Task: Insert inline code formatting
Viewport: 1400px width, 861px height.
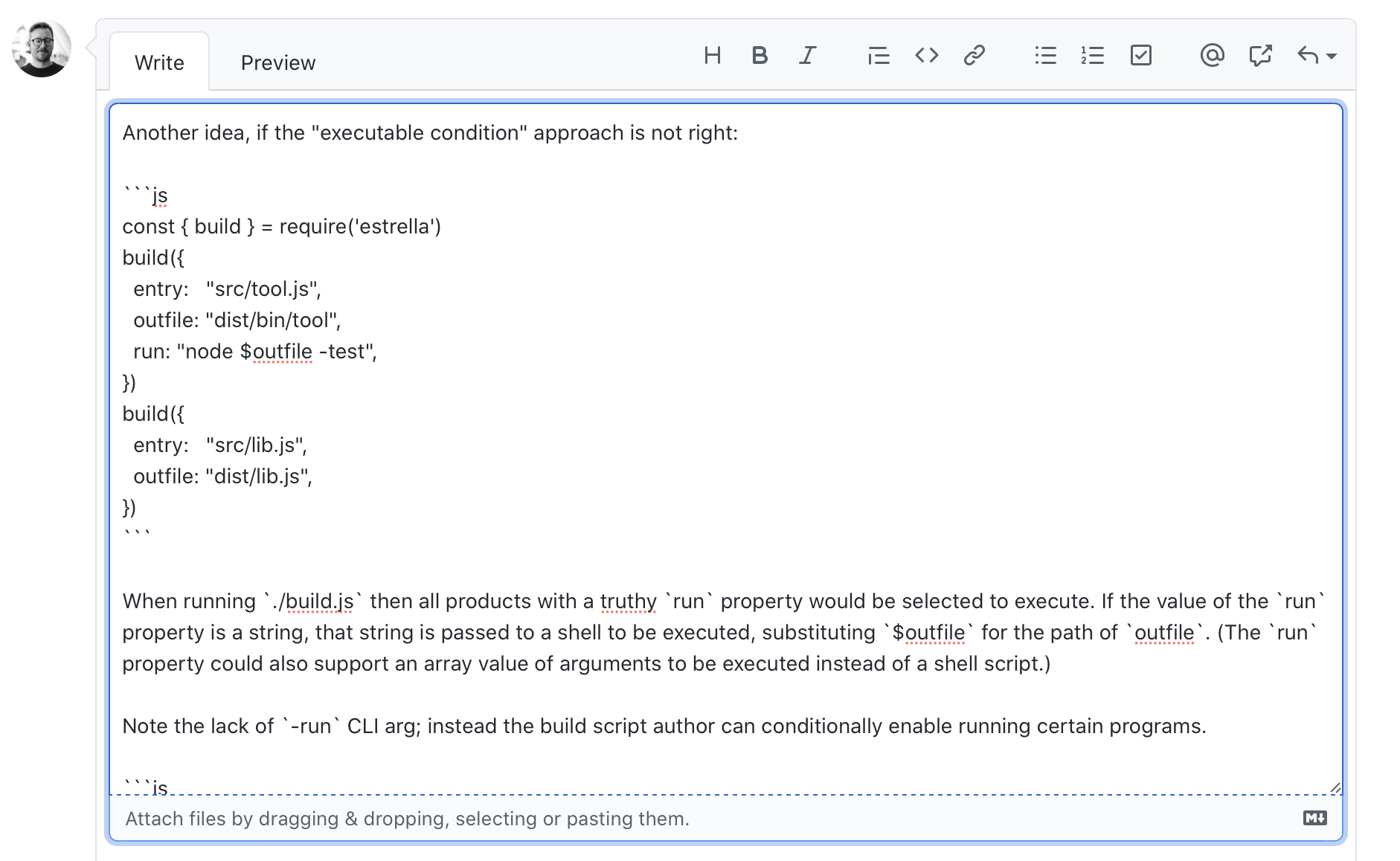Action: pos(927,55)
